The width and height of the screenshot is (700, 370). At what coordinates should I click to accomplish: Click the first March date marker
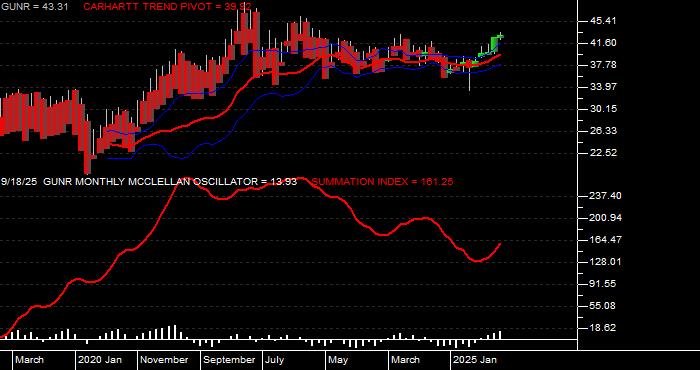[x=29, y=360]
